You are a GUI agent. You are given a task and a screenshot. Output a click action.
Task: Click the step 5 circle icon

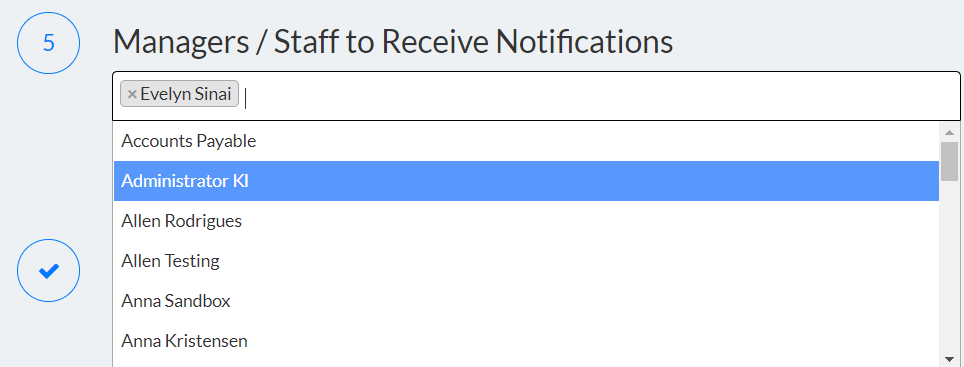[x=49, y=43]
